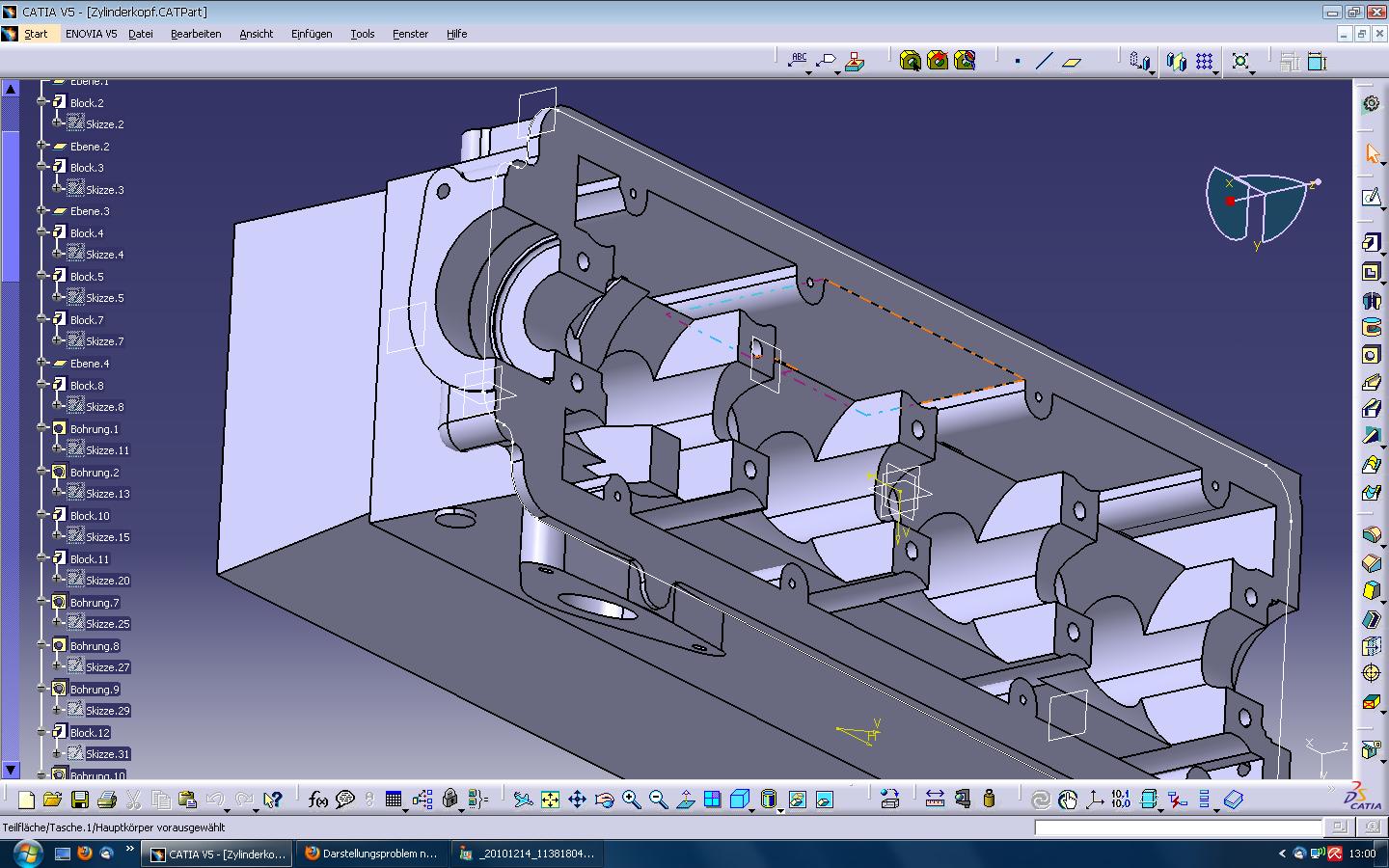1389x868 pixels.
Task: Open the Ansicht menu
Action: point(257,34)
